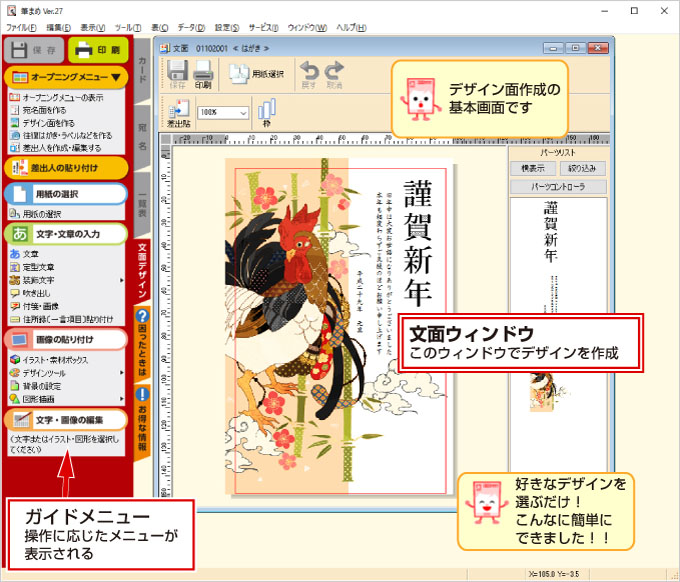Screen dimensions: 680x582
Task: Click the 印刷 icon in 文面 window toolbar
Action: [203, 74]
